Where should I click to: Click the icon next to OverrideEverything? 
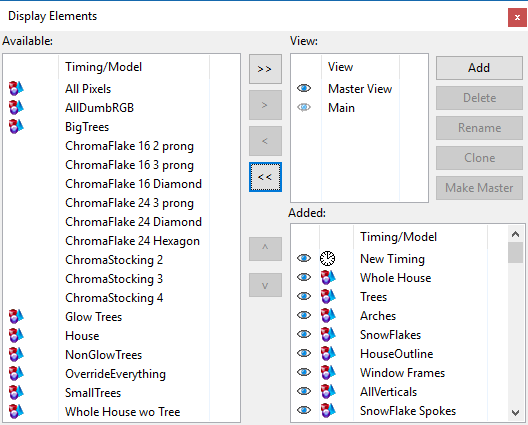tap(16, 373)
